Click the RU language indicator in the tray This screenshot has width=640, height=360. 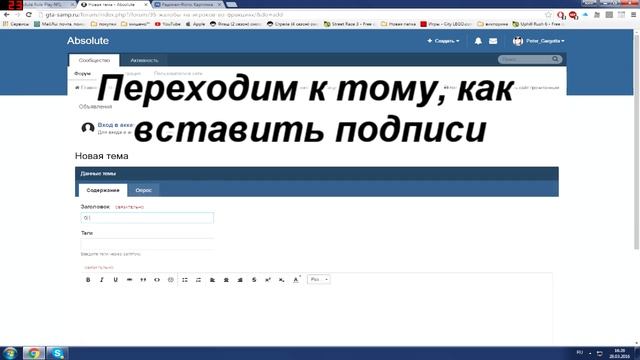[580, 352]
